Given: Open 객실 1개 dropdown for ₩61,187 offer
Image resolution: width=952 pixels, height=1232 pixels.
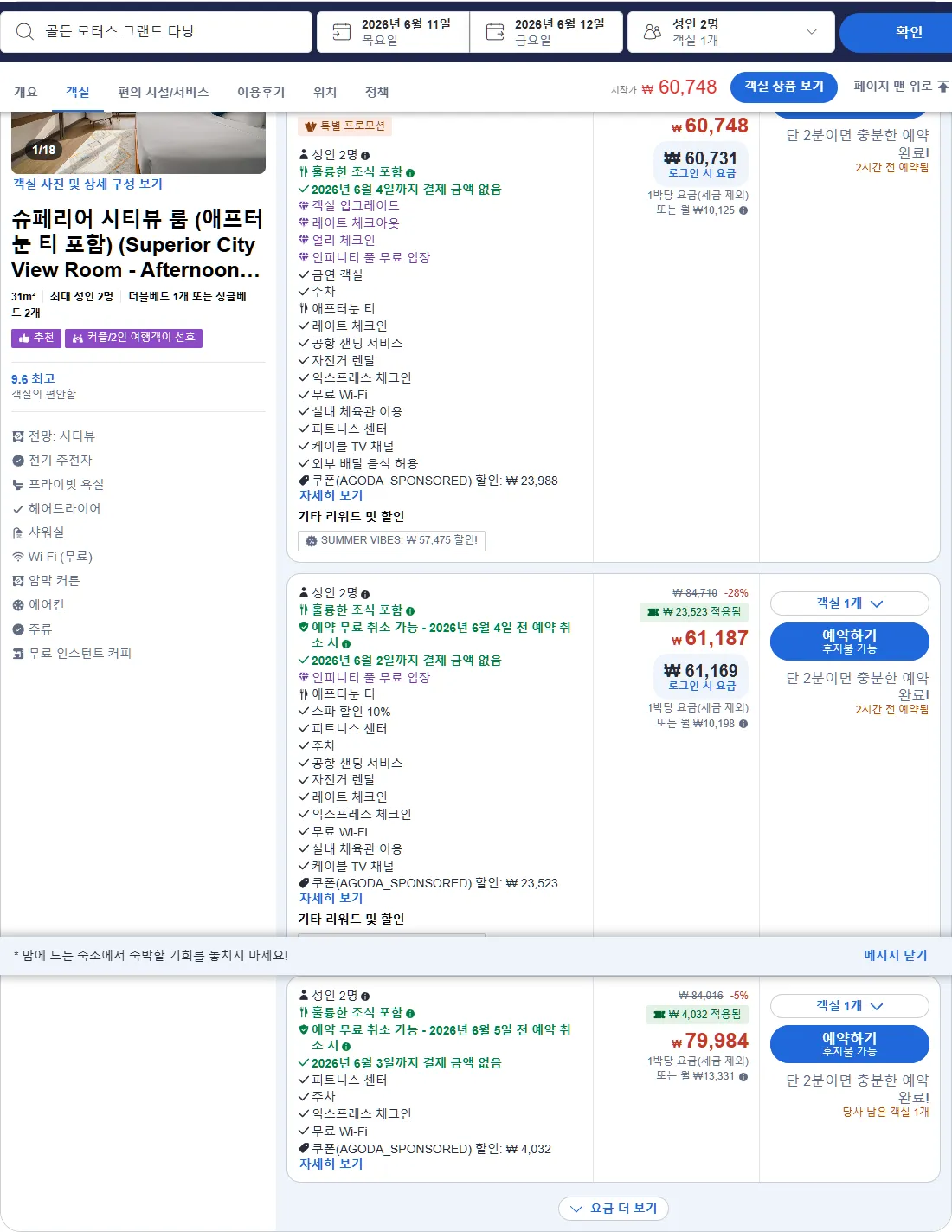Looking at the screenshot, I should tap(849, 603).
